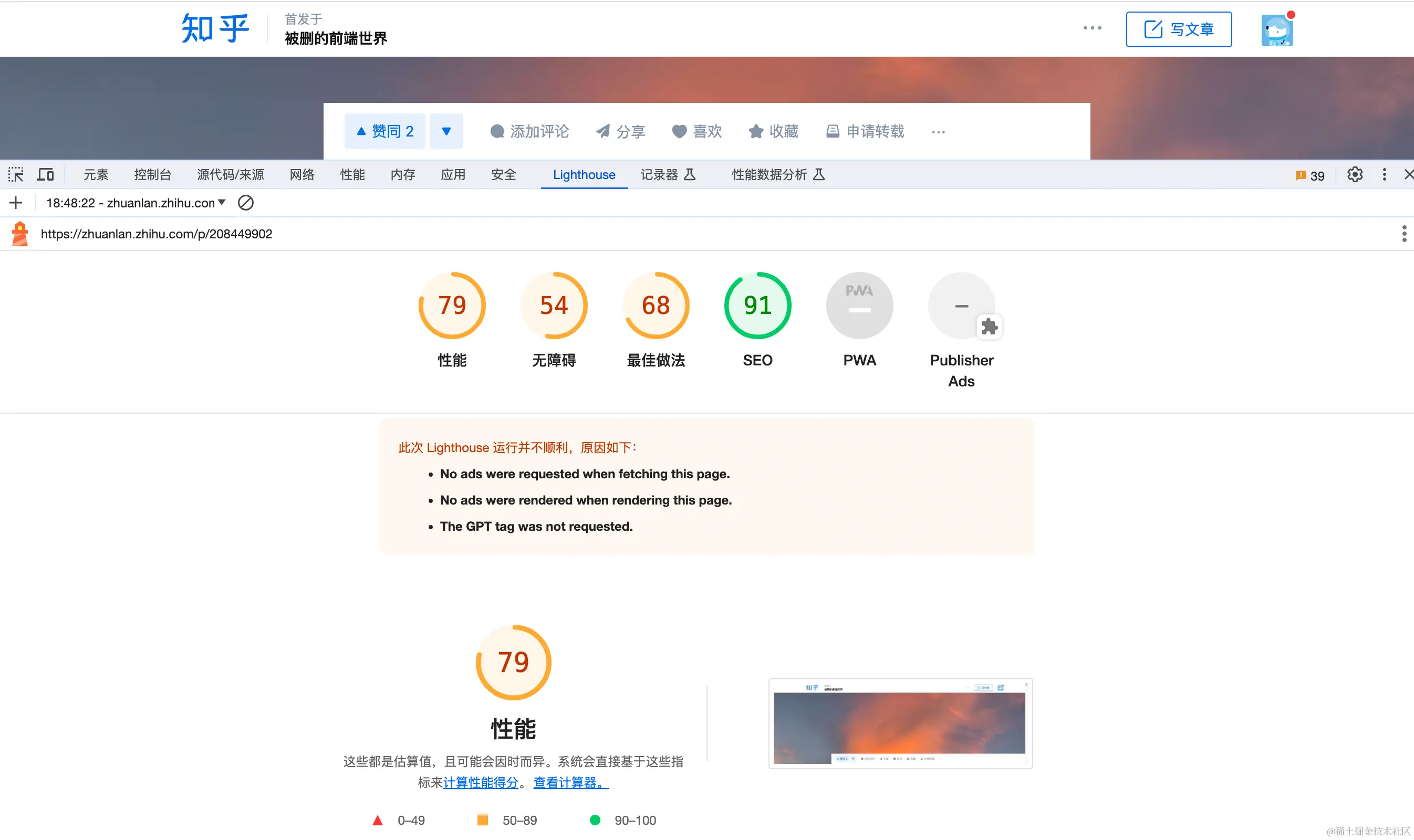Jump to the SEO score gauge

point(757,306)
